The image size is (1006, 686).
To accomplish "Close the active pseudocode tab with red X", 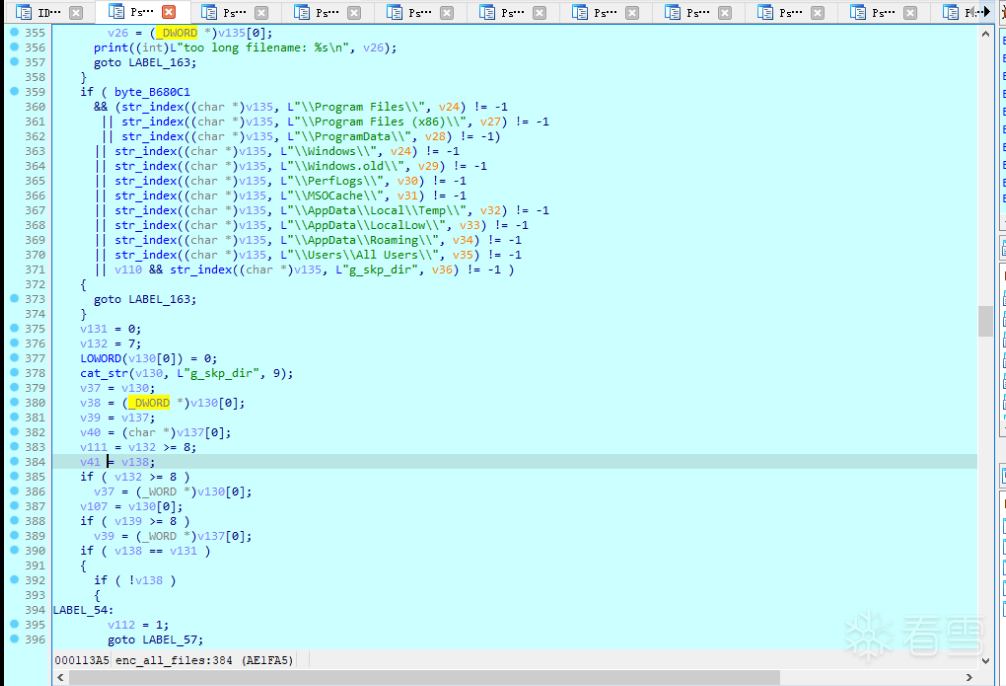I will (169, 12).
